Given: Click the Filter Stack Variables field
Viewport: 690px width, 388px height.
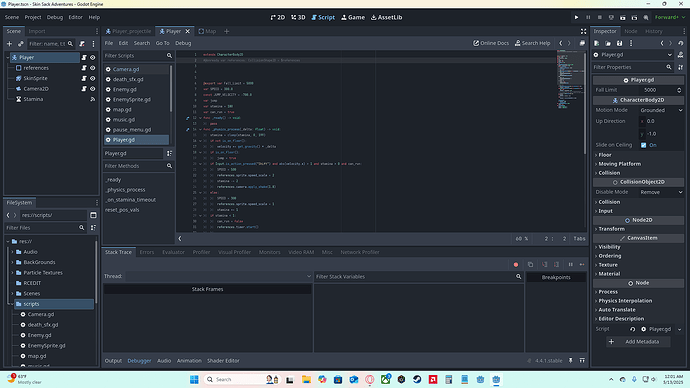Looking at the screenshot, I should tap(418, 276).
